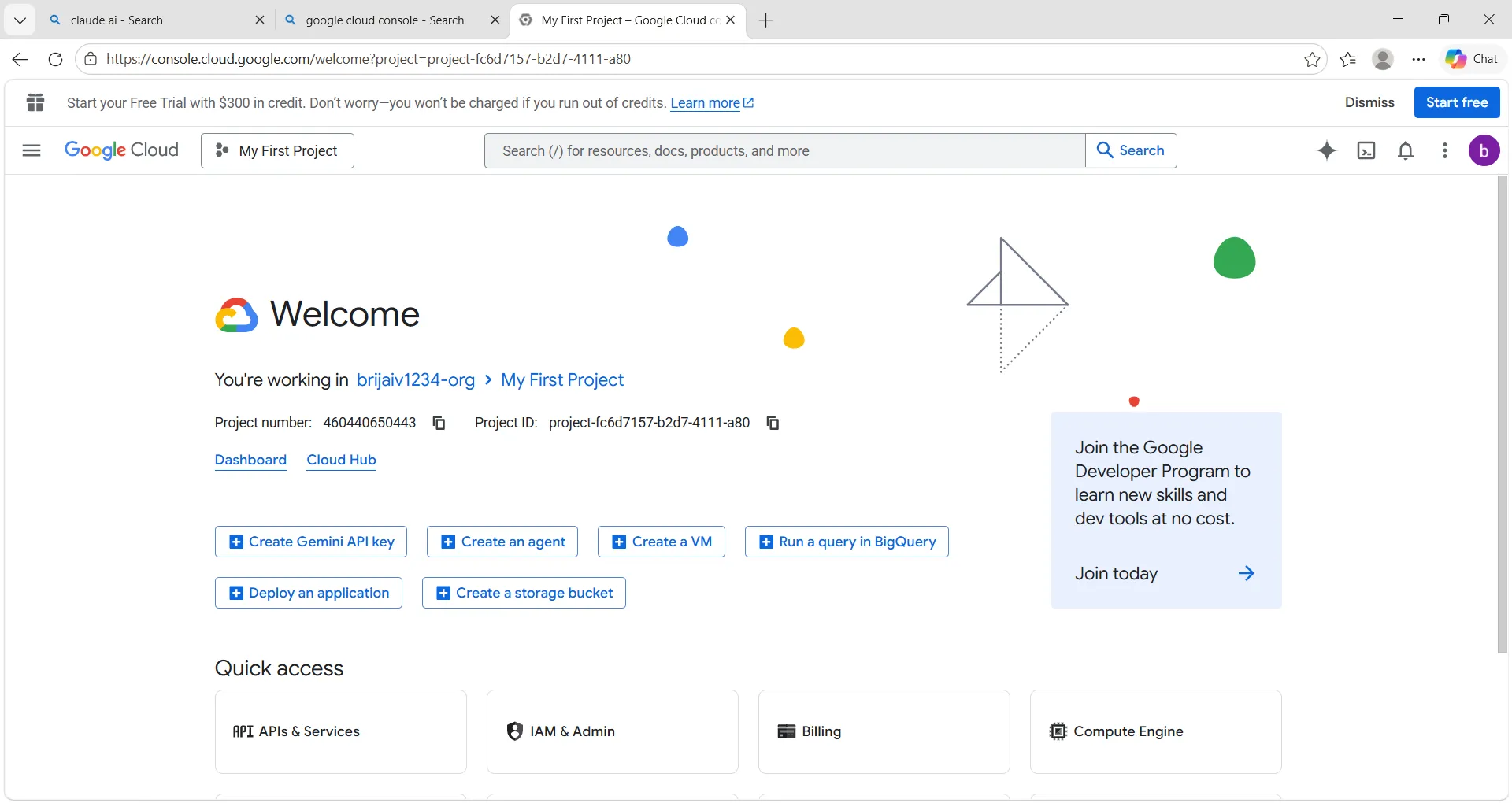1512x803 pixels.
Task: Switch to google cloud console Search tab
Action: click(x=386, y=20)
